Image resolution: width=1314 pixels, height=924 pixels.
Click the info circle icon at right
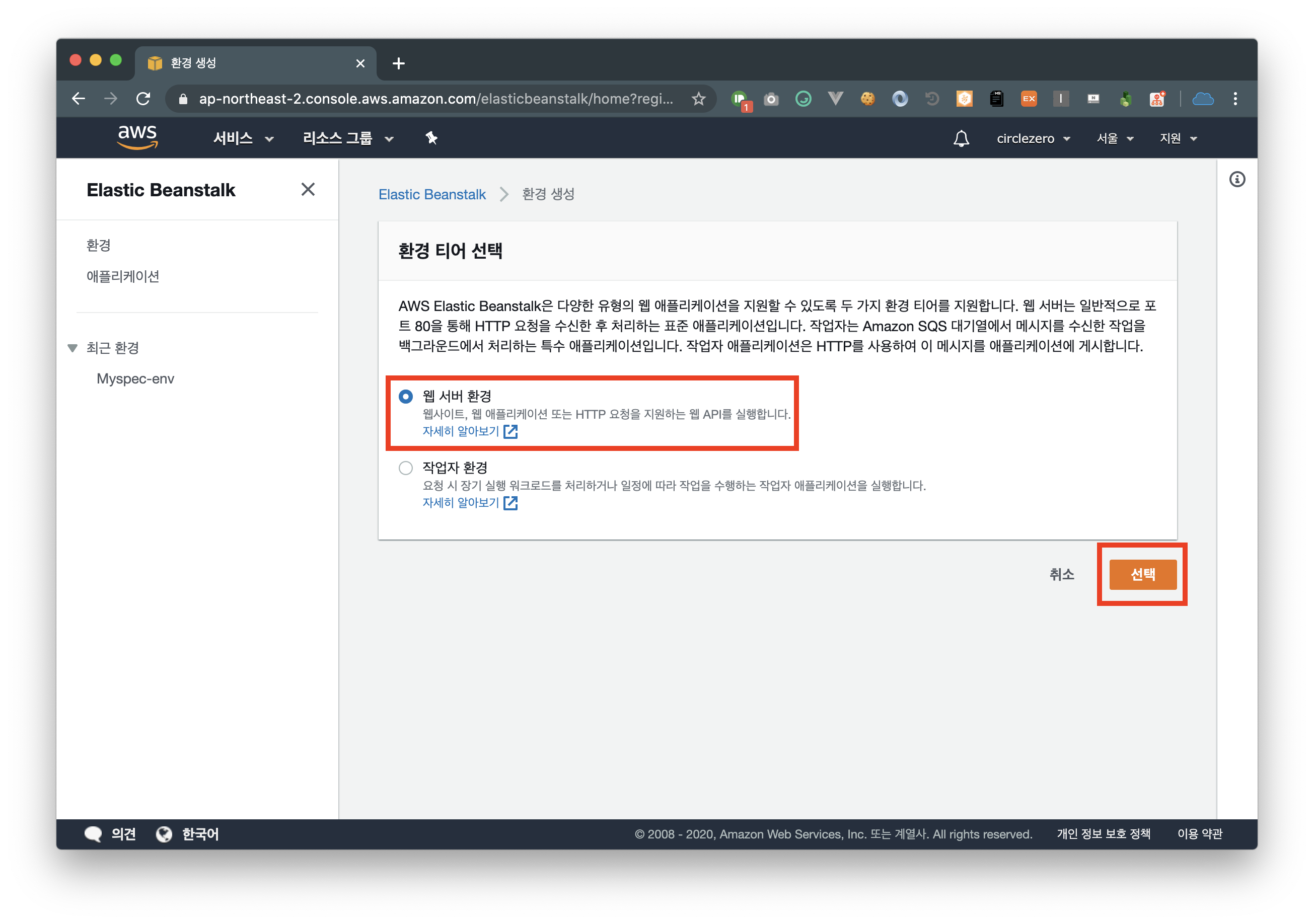coord(1237,180)
